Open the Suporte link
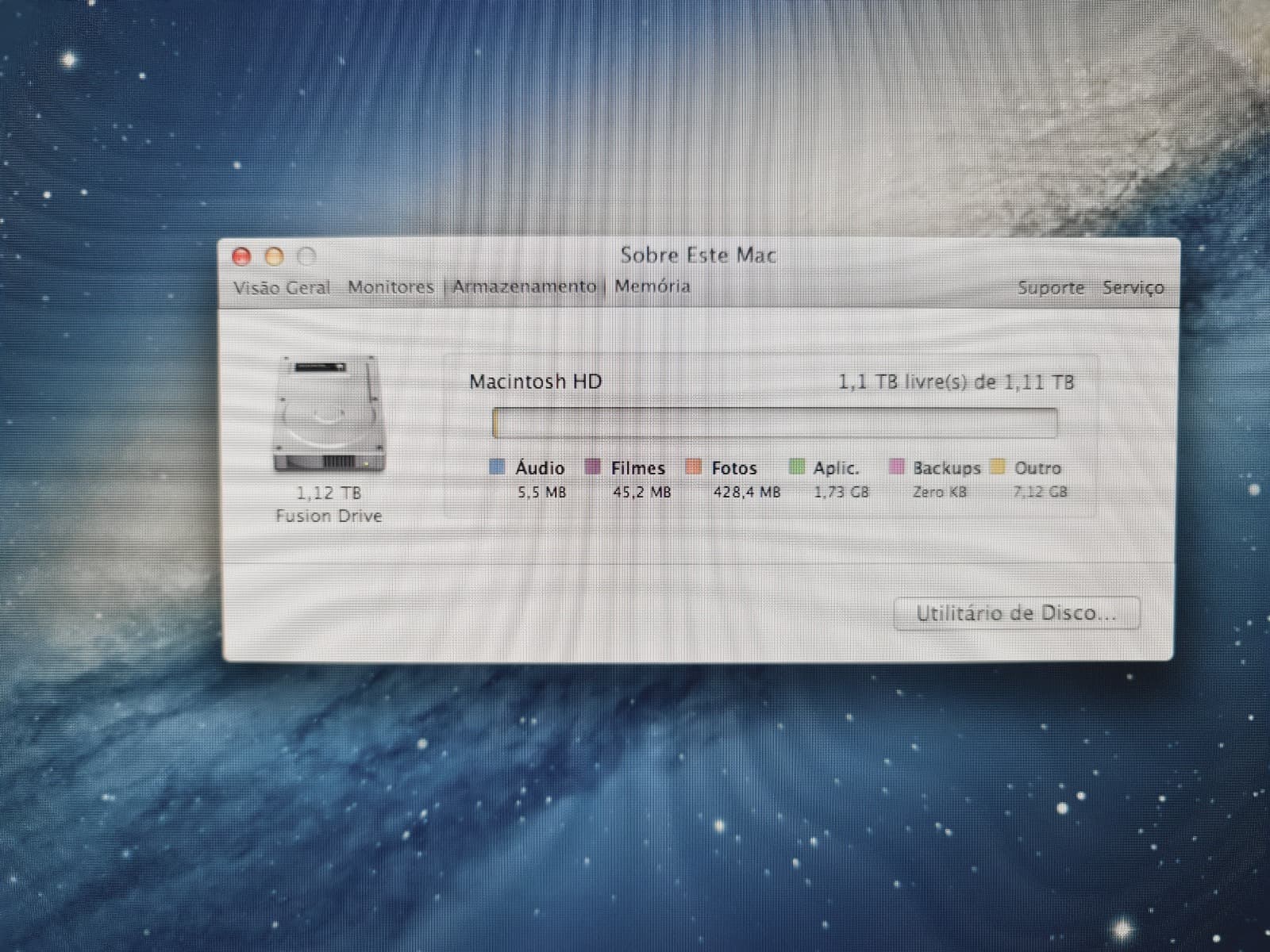 (1051, 287)
